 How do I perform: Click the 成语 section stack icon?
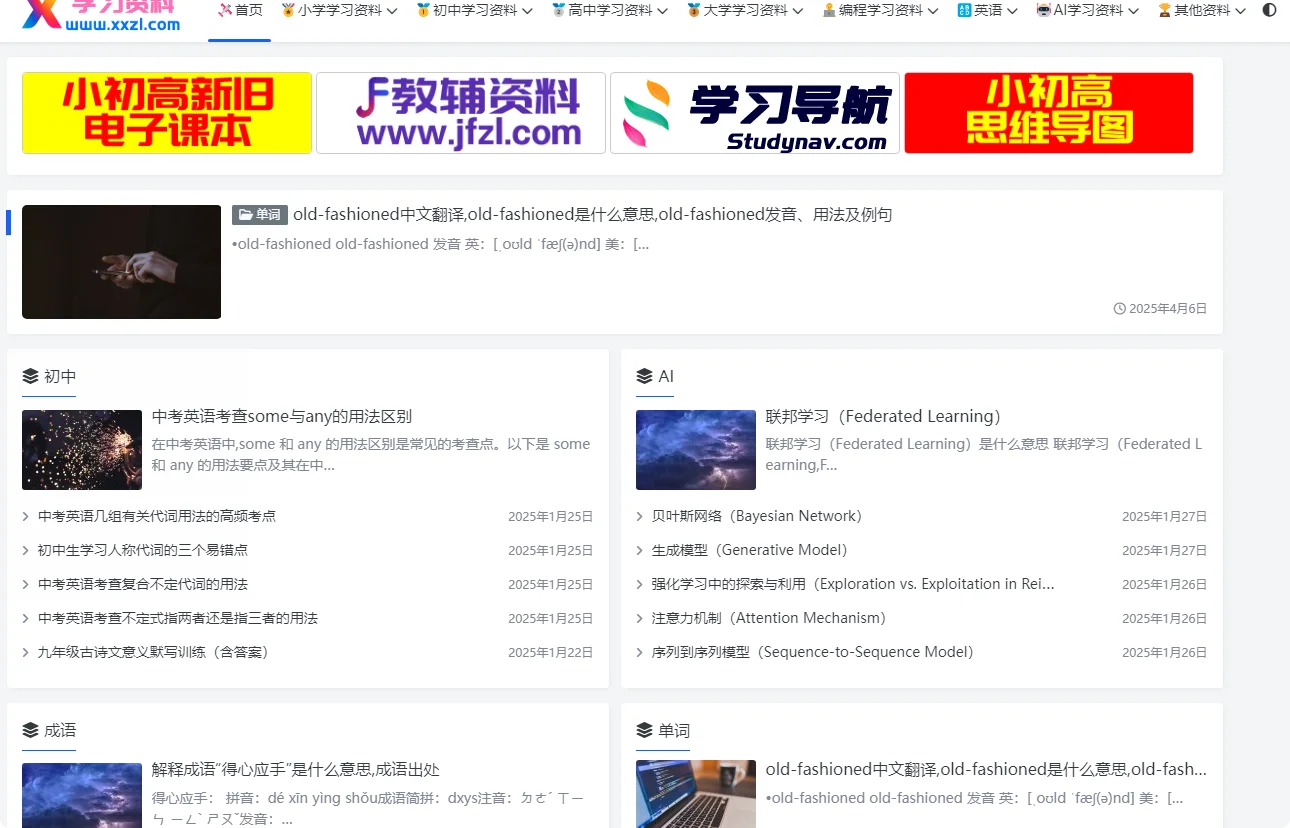pyautogui.click(x=30, y=731)
